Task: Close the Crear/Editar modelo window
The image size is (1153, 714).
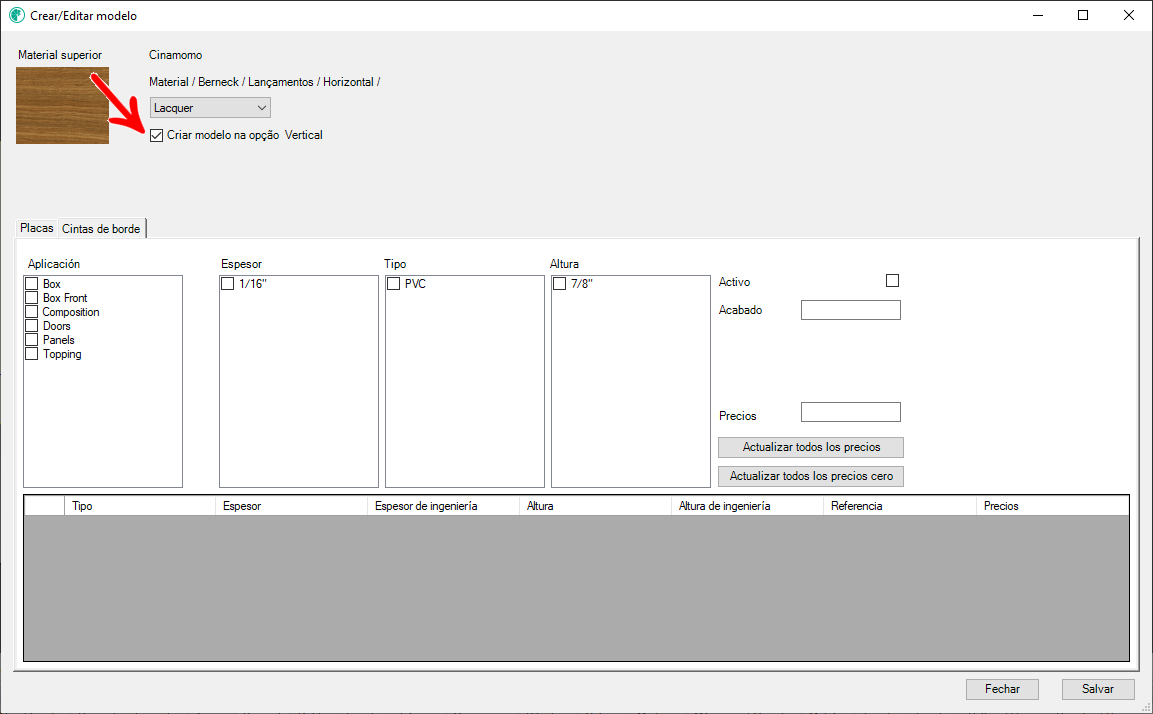Action: (x=1129, y=15)
